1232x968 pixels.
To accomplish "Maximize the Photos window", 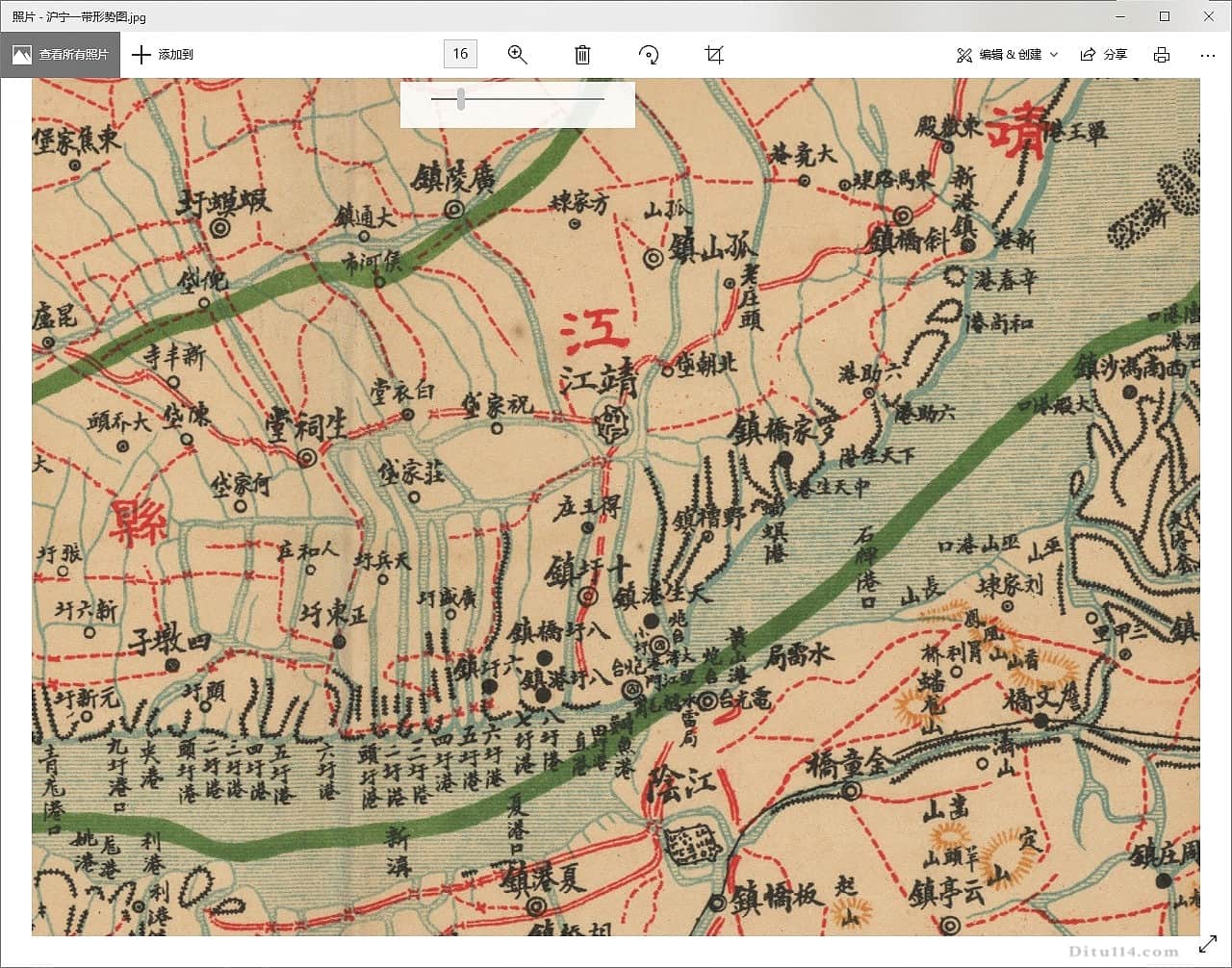I will pos(1165,16).
